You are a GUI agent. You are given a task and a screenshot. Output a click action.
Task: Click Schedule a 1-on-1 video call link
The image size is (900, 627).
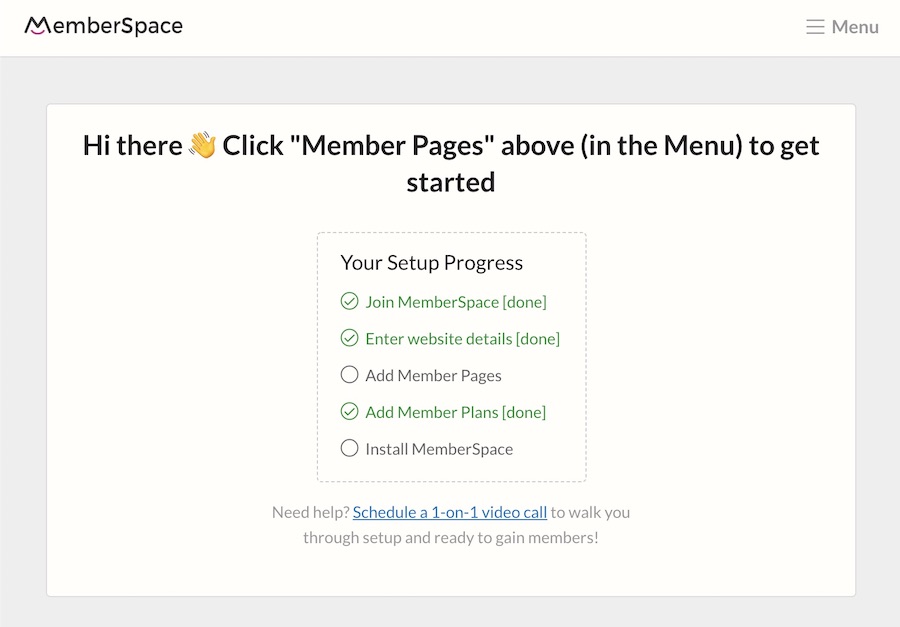pos(450,512)
